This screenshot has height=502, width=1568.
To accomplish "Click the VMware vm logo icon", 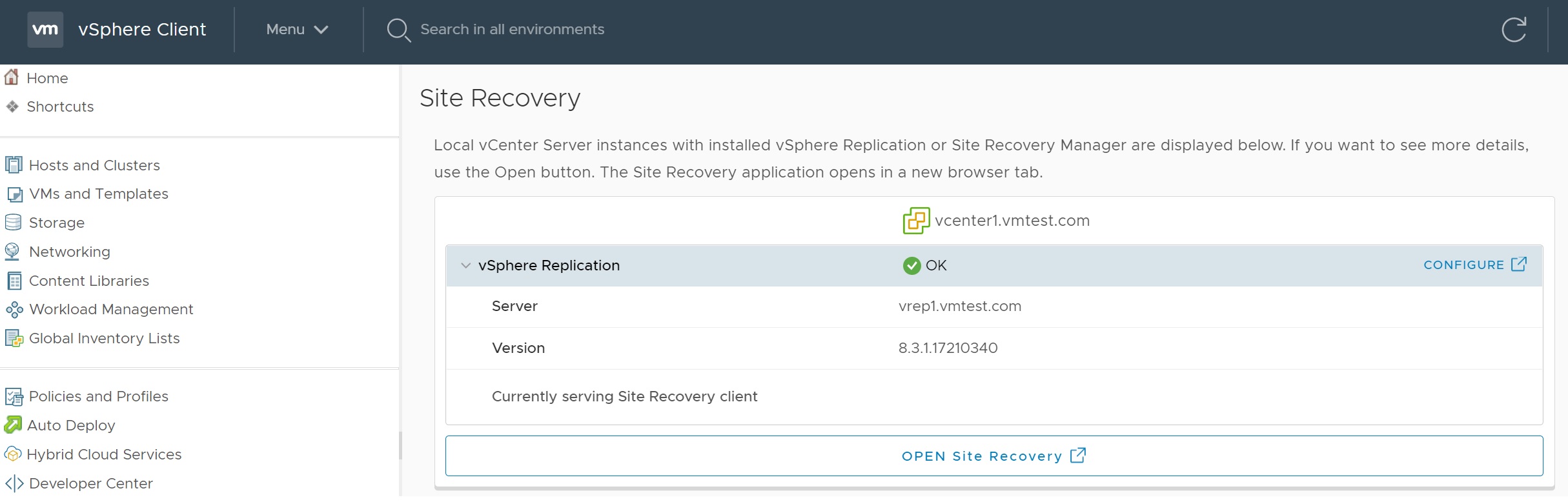I will click(45, 30).
